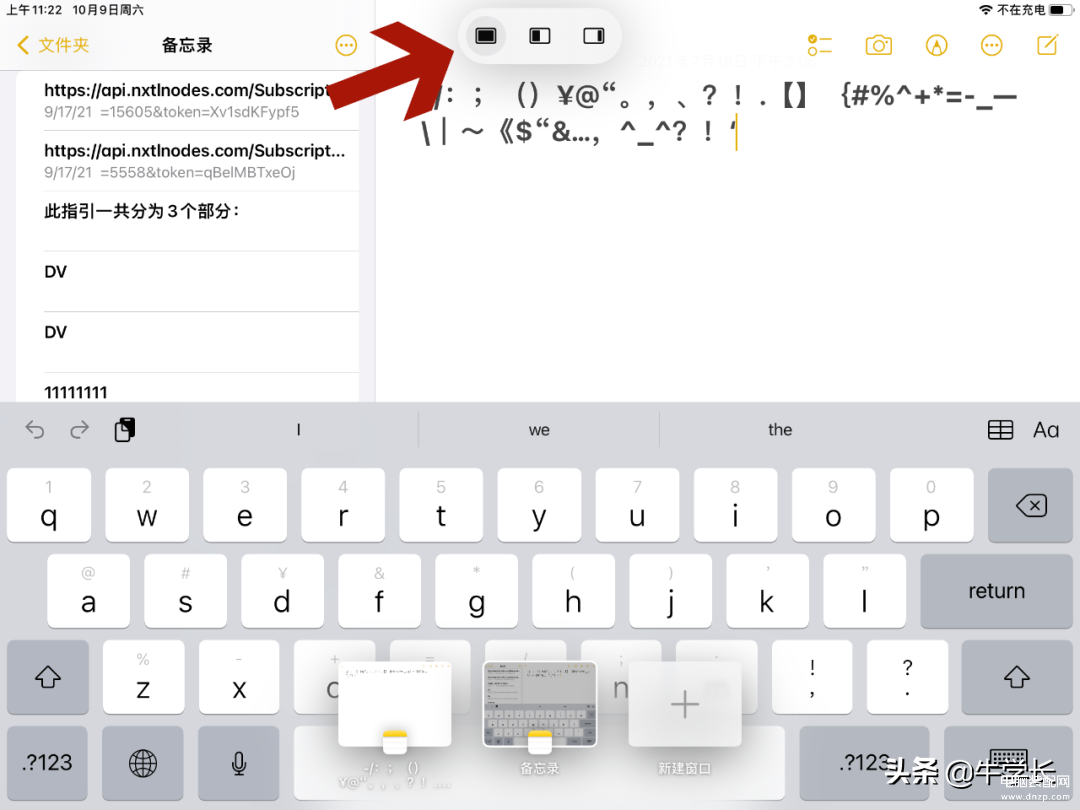Tap the t key
Image resolution: width=1080 pixels, height=810 pixels.
coord(441,505)
